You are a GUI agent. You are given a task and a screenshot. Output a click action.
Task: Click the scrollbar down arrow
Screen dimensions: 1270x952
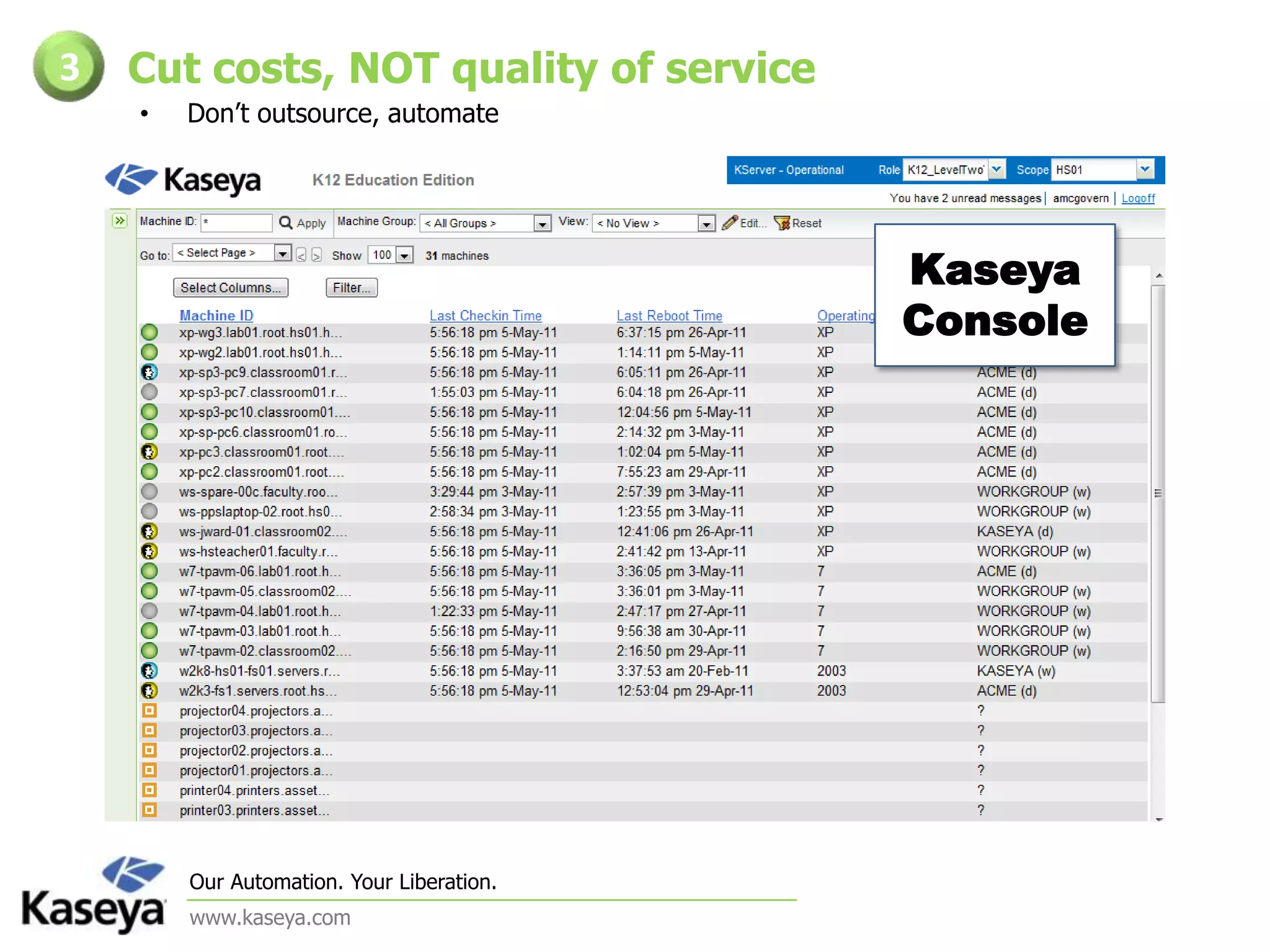tap(1158, 819)
